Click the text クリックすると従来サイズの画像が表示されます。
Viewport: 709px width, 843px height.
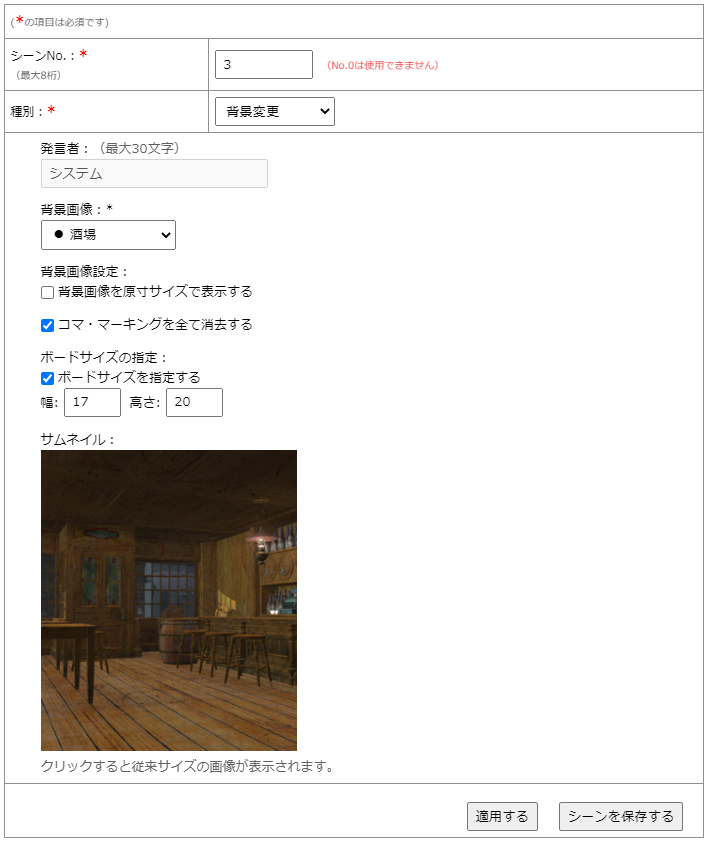tap(188, 766)
